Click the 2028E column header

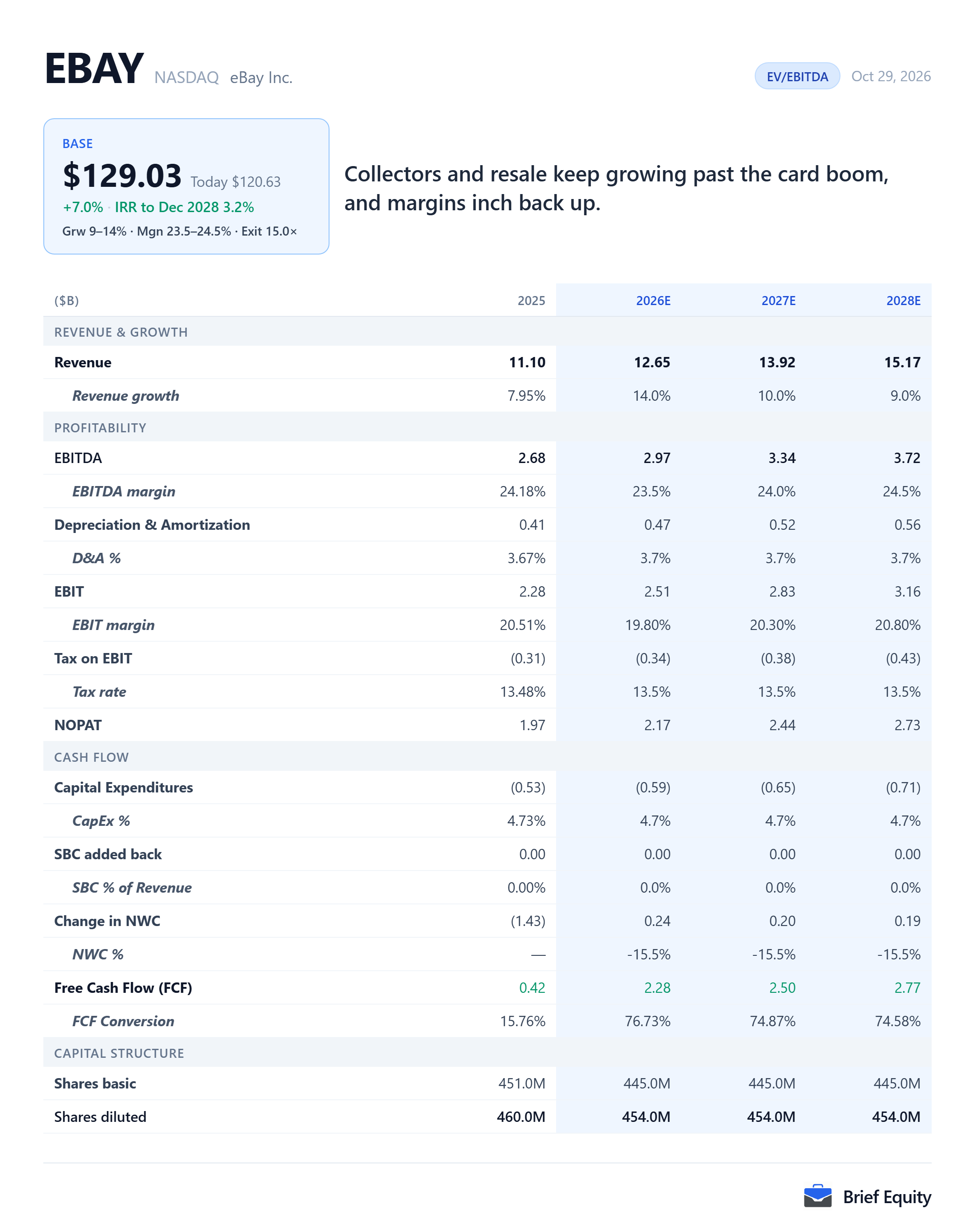coord(904,301)
